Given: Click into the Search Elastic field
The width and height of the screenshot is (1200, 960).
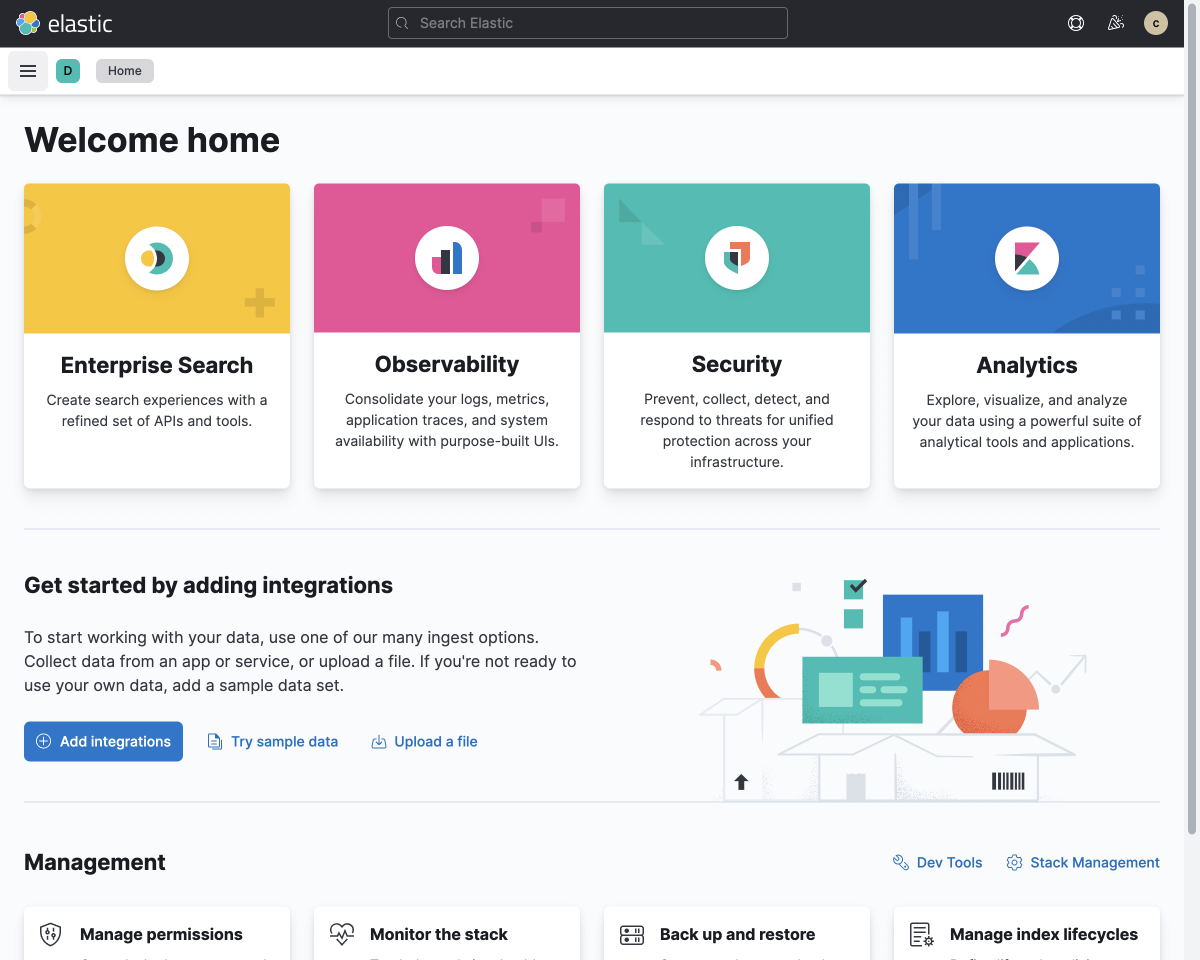Looking at the screenshot, I should 587,22.
